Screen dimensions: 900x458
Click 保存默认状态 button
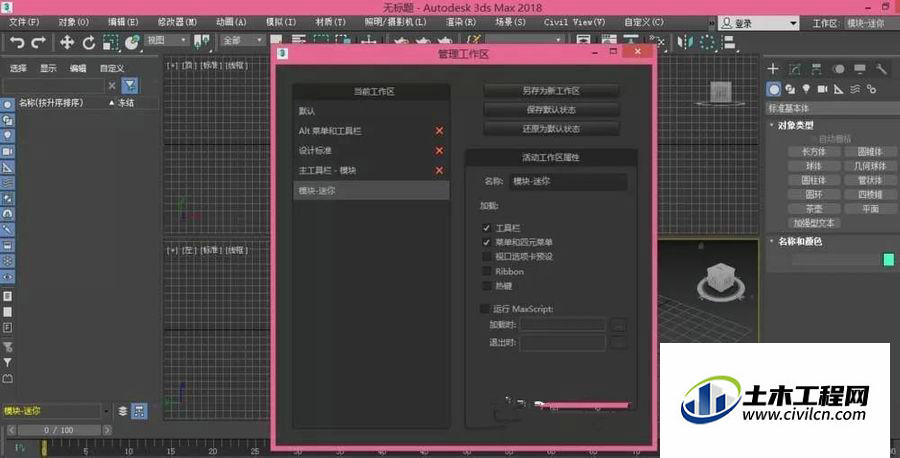point(551,110)
